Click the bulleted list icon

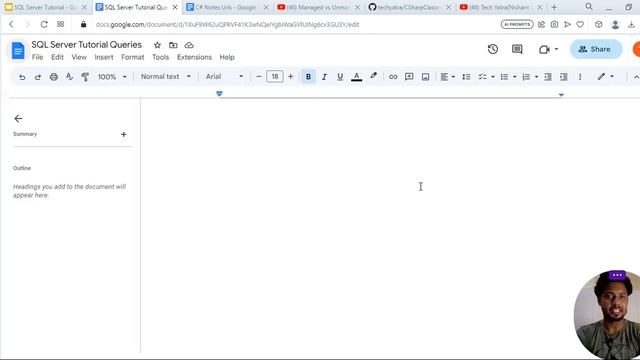coord(504,77)
